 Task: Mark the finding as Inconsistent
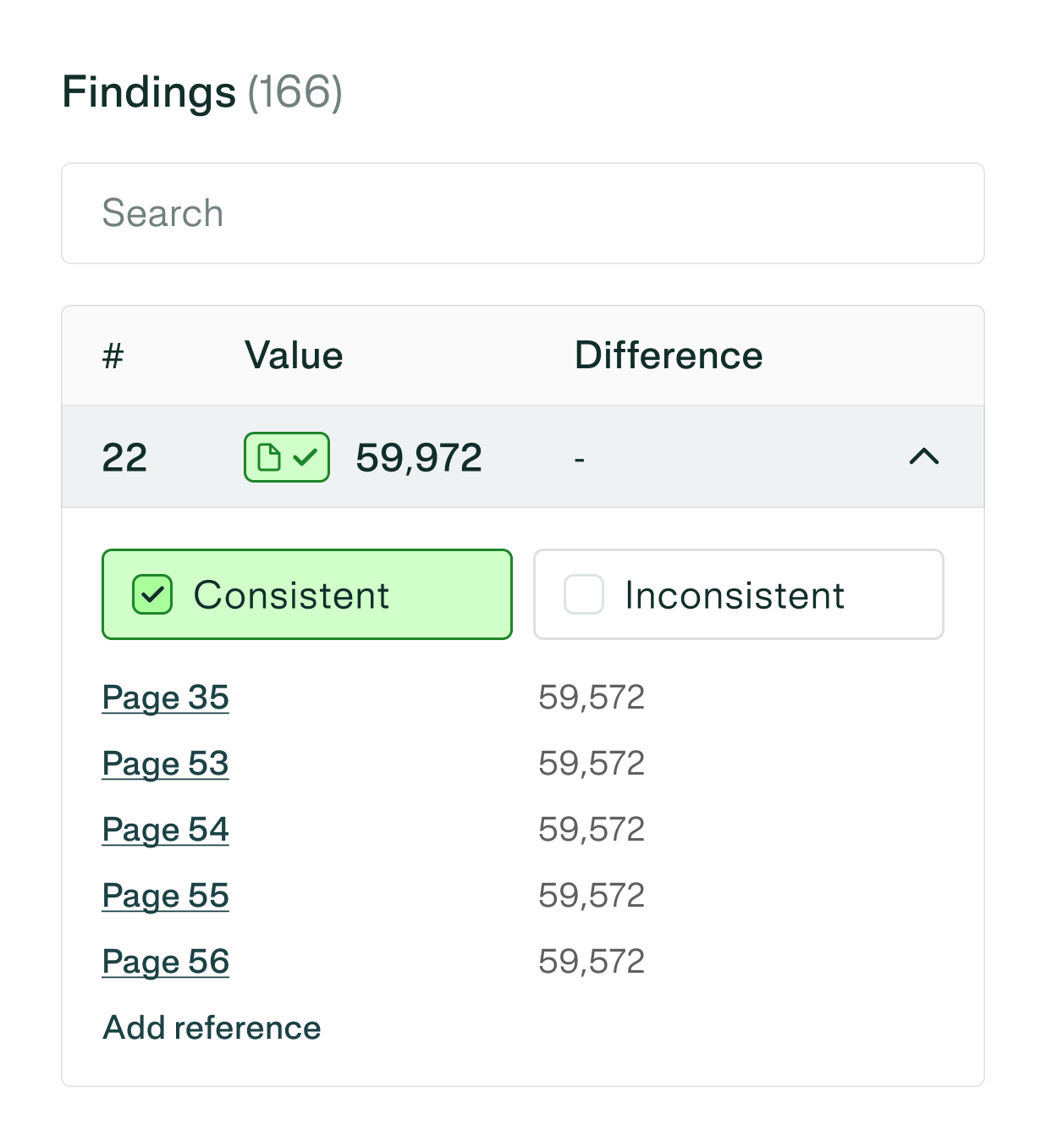click(584, 594)
